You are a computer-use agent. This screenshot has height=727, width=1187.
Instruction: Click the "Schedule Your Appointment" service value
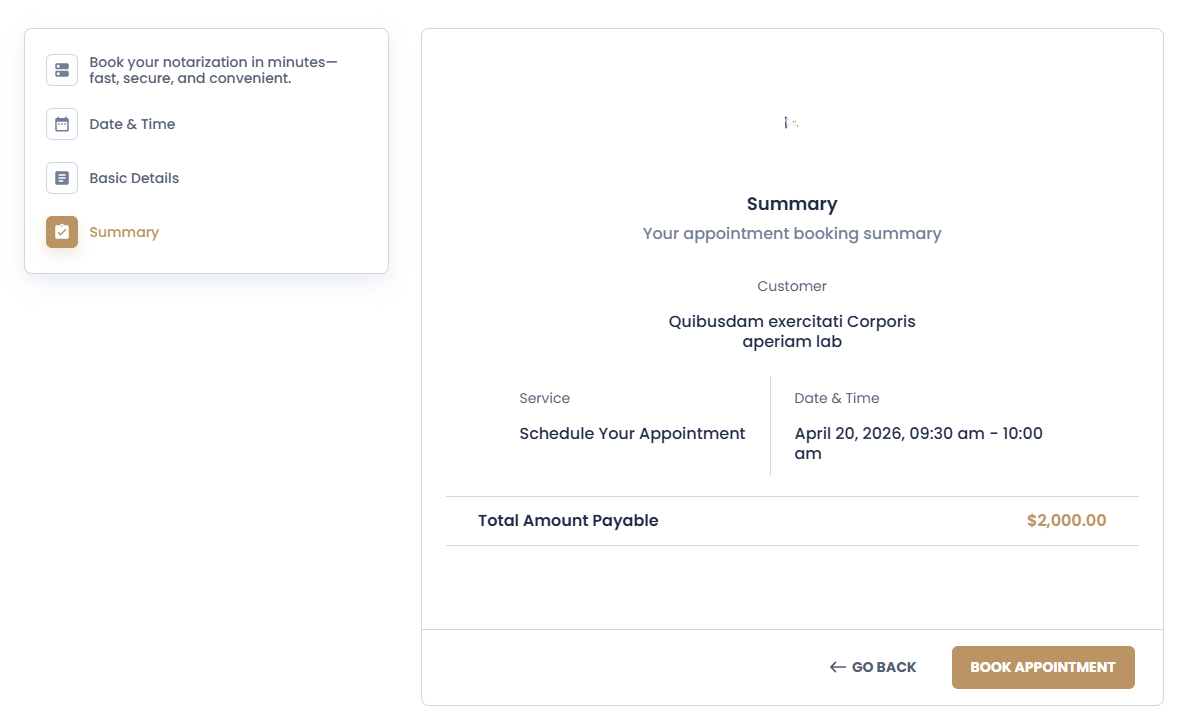tap(632, 434)
